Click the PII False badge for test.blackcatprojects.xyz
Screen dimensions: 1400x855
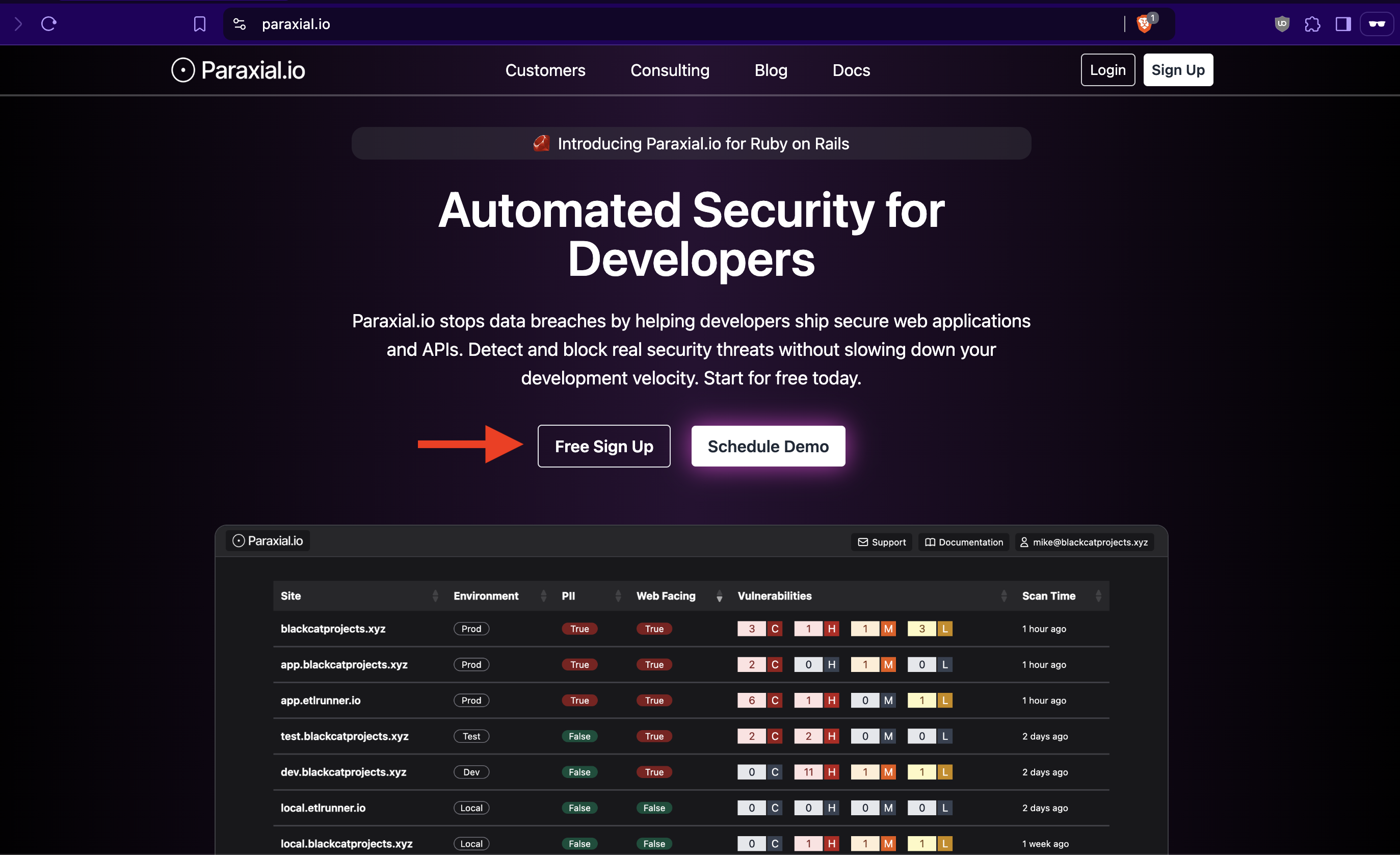[579, 736]
